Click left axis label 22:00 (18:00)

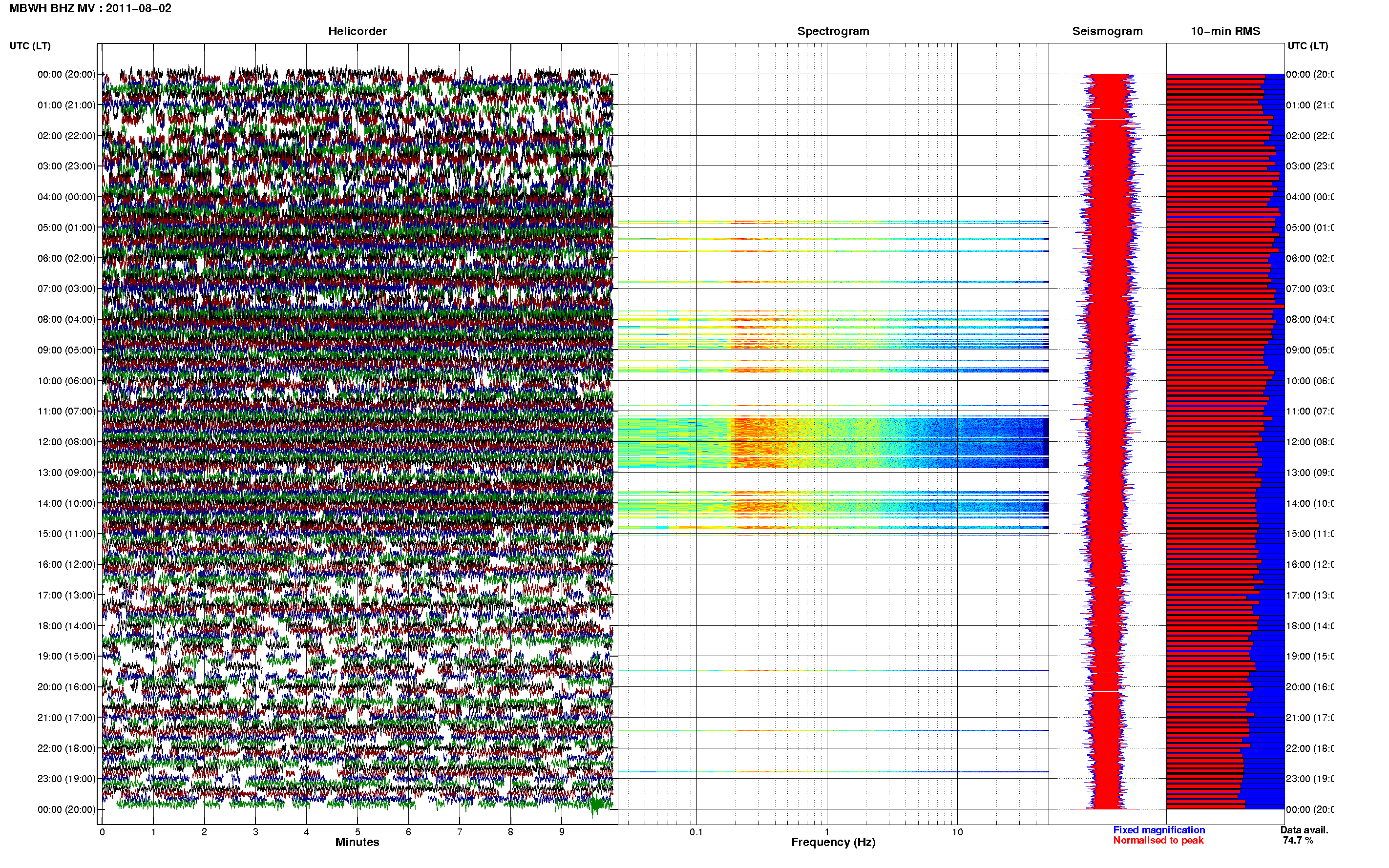tap(66, 748)
